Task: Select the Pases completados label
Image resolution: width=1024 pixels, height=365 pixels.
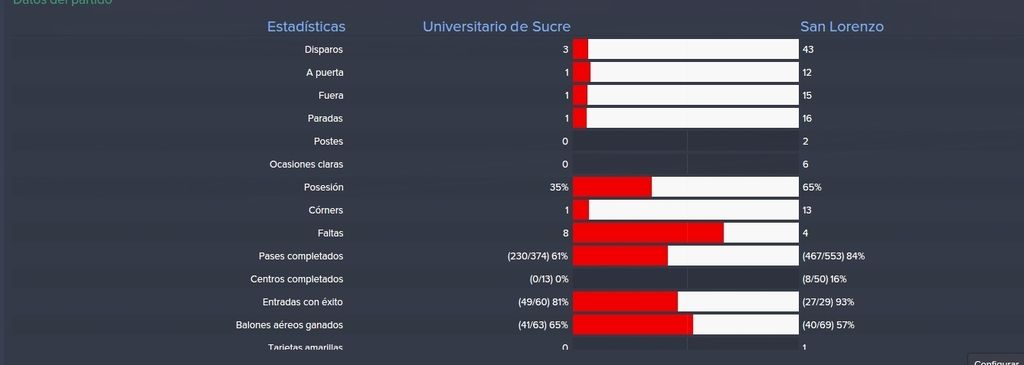Action: point(300,256)
